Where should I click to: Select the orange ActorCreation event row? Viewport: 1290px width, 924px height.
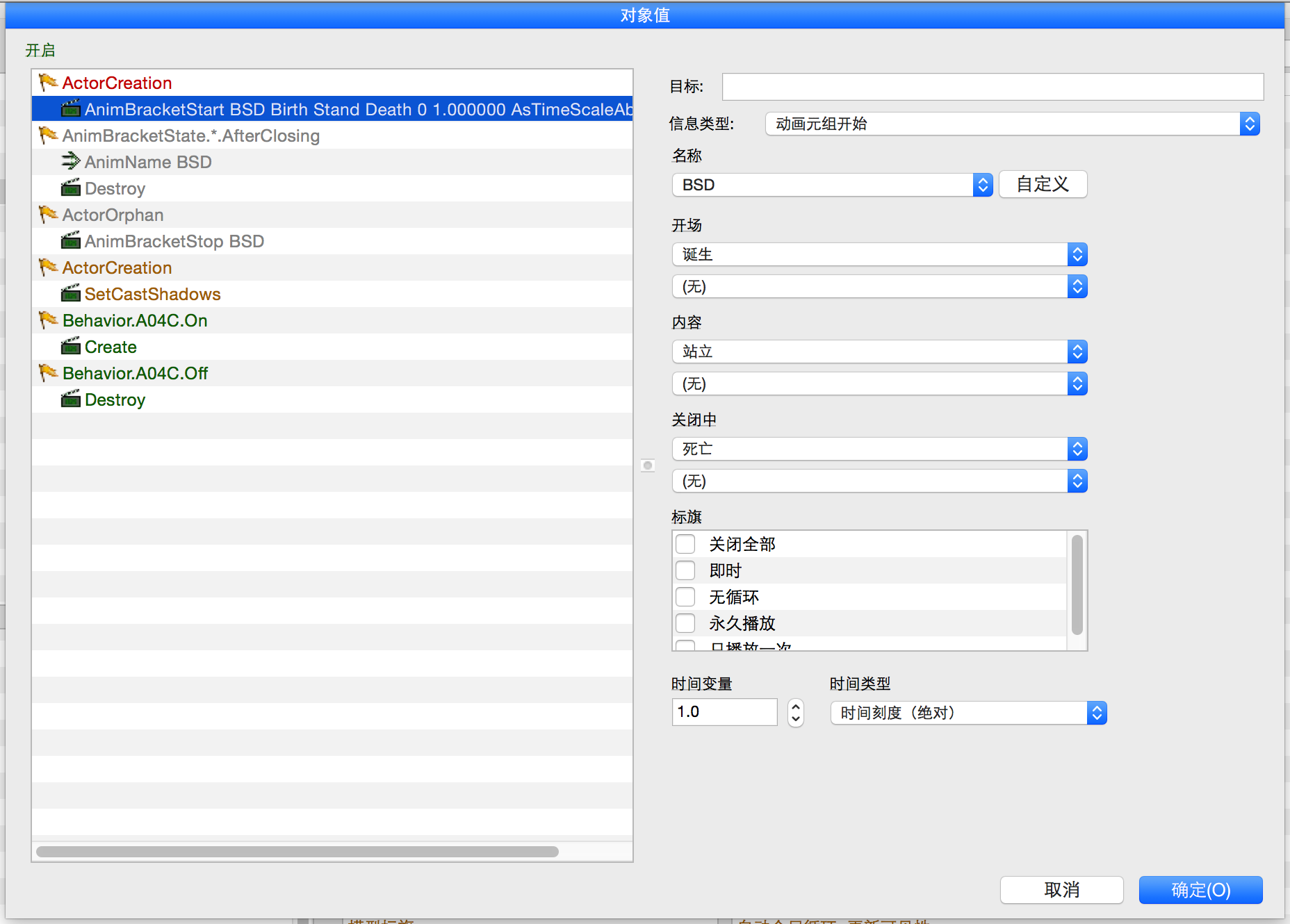(332, 267)
